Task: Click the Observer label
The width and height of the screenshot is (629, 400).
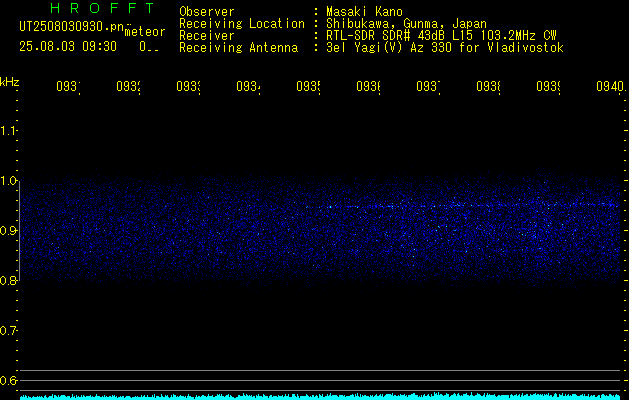Action: 207,12
